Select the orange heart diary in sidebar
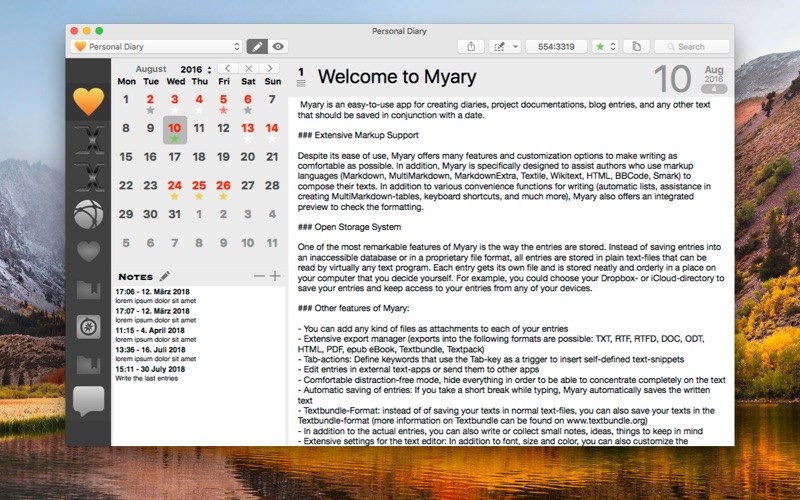Image resolution: width=800 pixels, height=500 pixels. click(x=89, y=103)
